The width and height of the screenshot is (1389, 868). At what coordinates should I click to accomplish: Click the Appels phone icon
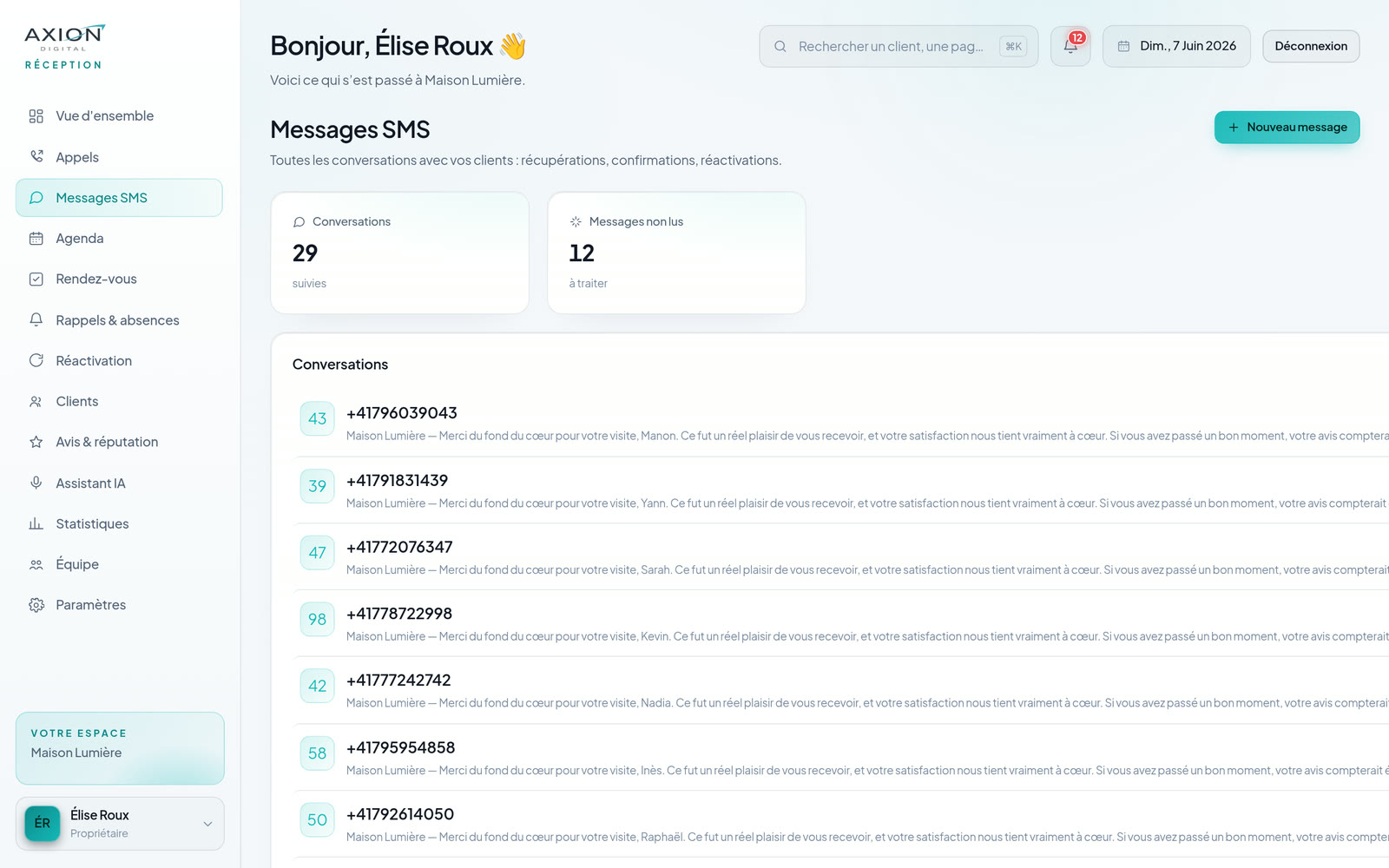36,157
